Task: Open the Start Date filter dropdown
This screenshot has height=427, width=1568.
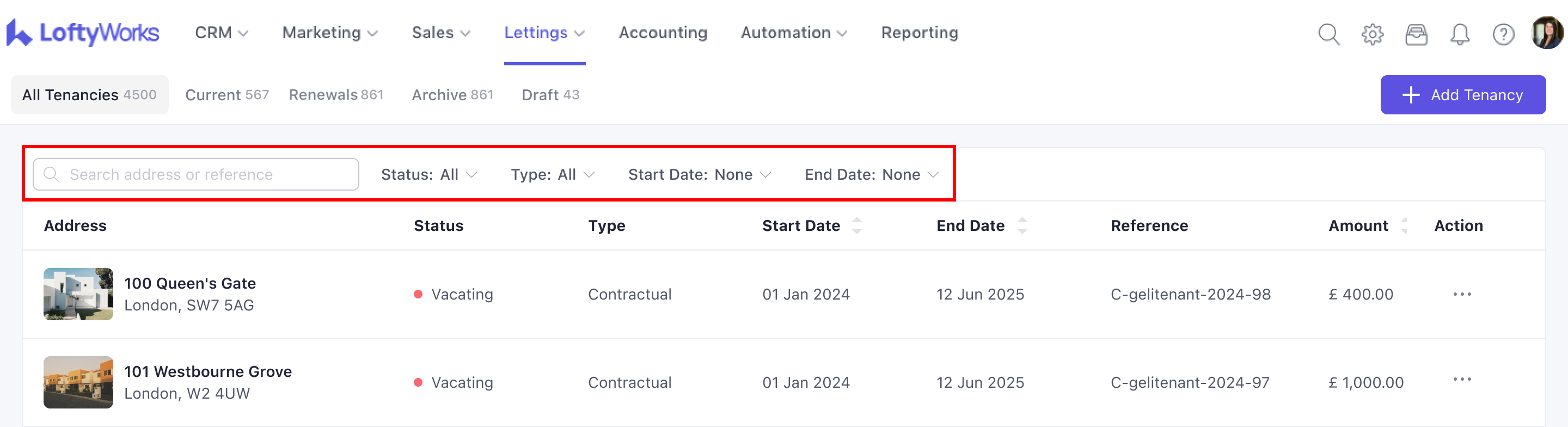Action: (700, 175)
